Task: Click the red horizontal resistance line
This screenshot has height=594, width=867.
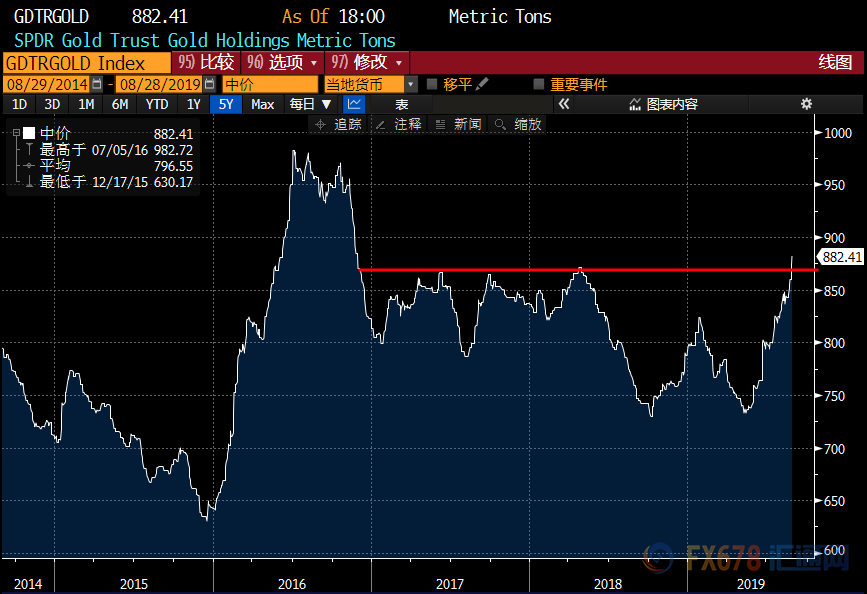Action: click(587, 270)
